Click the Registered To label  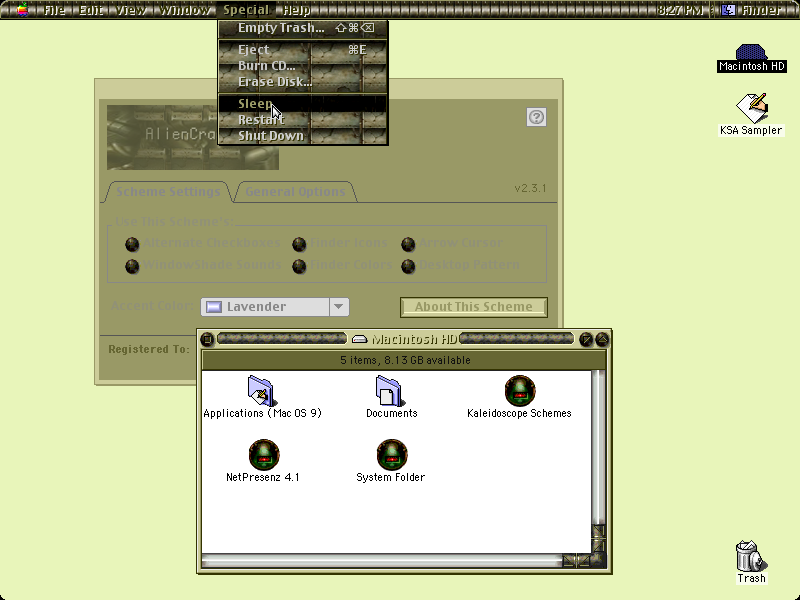click(148, 349)
